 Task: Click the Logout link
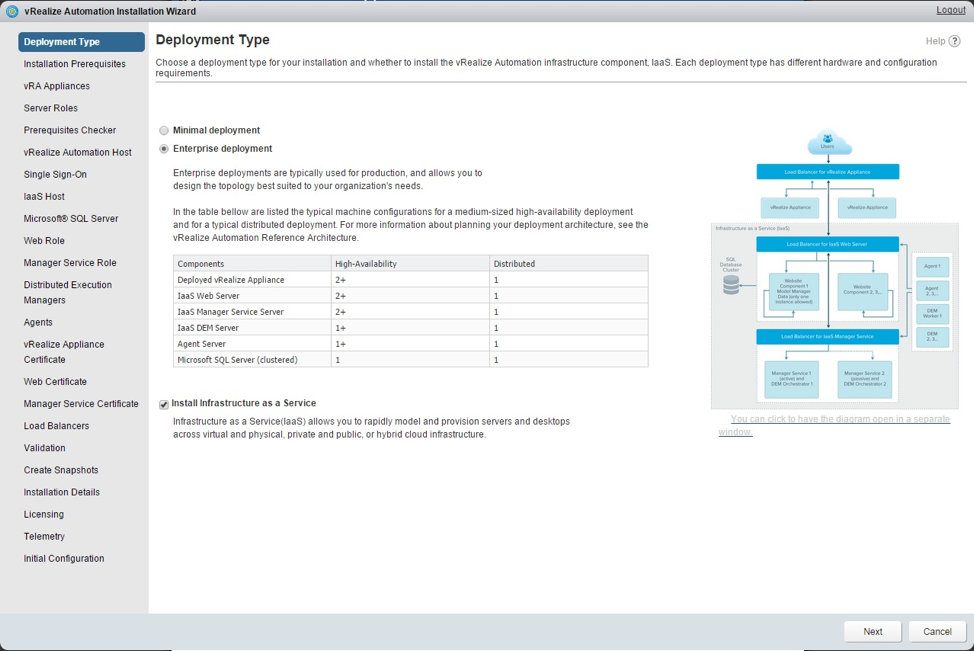pos(951,10)
